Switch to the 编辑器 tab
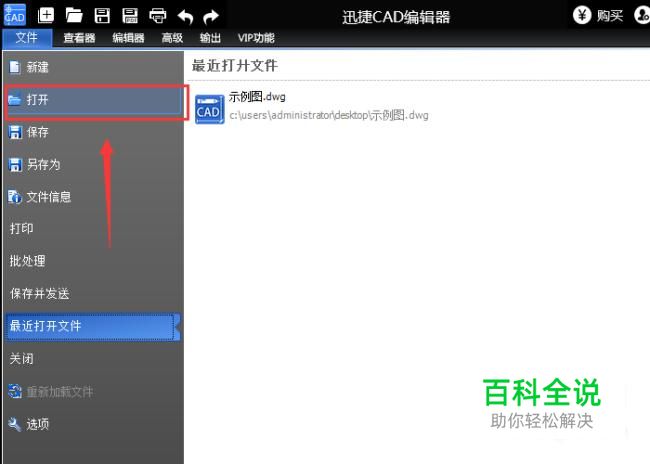This screenshot has width=650, height=464. tap(128, 38)
